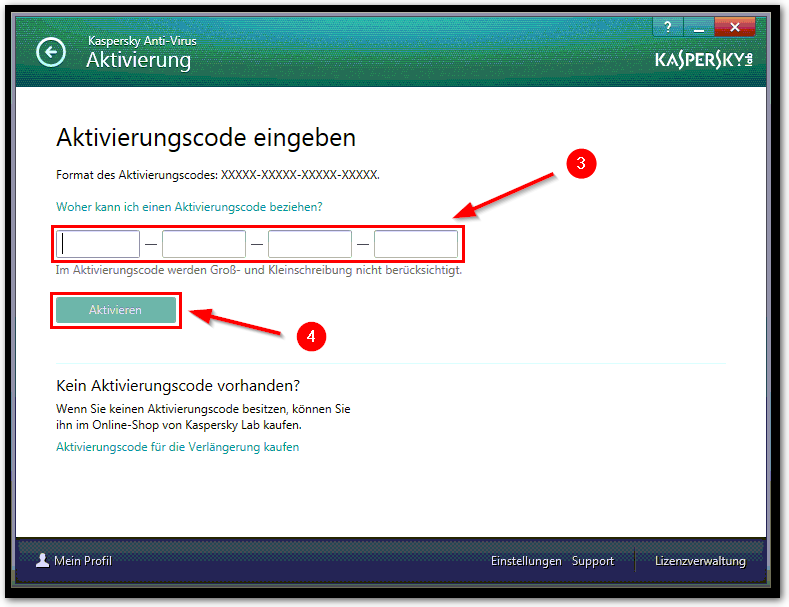The image size is (789, 607).
Task: Click the 'Aktivierung' window title
Action: tap(138, 60)
